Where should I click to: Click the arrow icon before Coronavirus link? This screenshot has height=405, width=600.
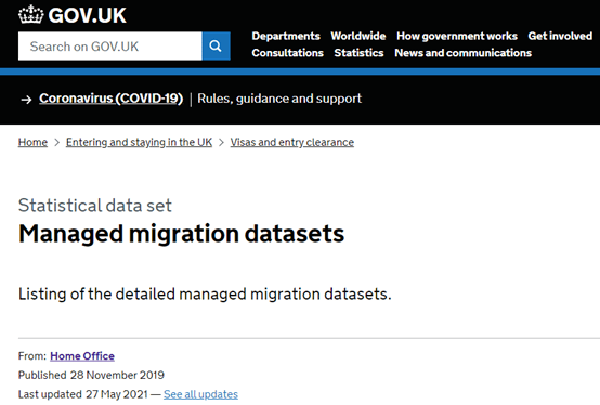pyautogui.click(x=25, y=99)
